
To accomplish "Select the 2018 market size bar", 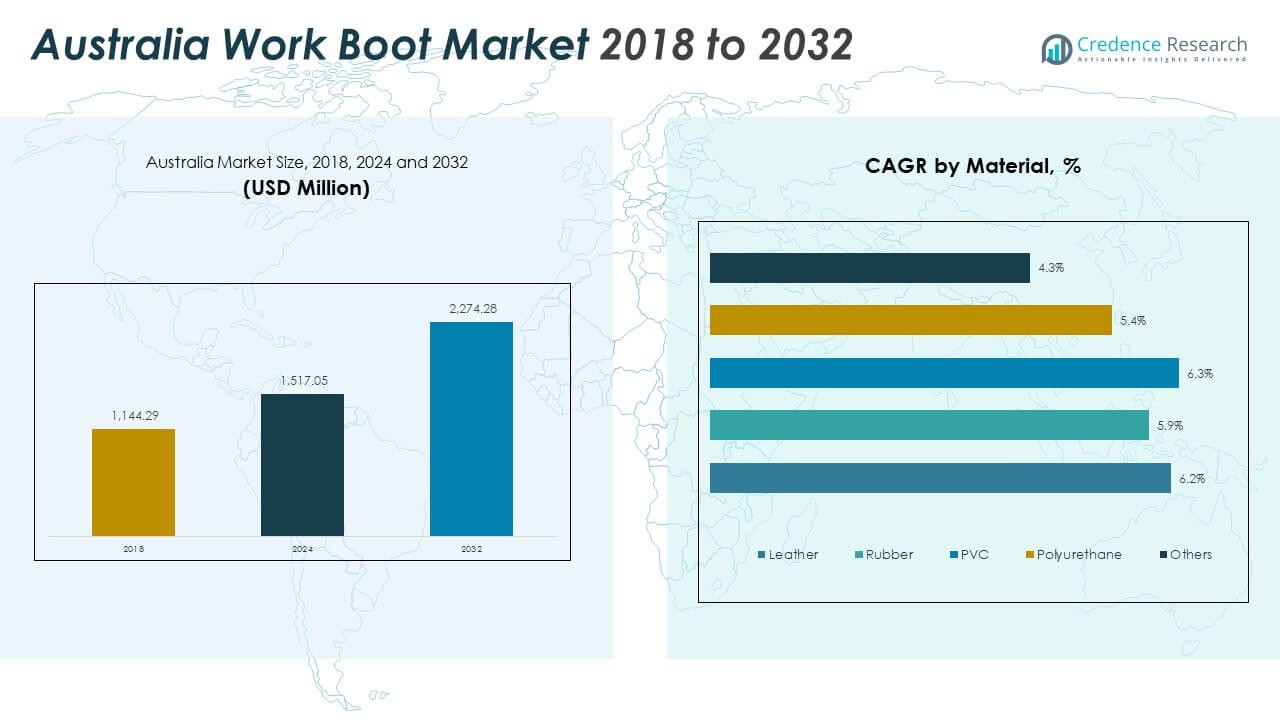I will (x=133, y=482).
